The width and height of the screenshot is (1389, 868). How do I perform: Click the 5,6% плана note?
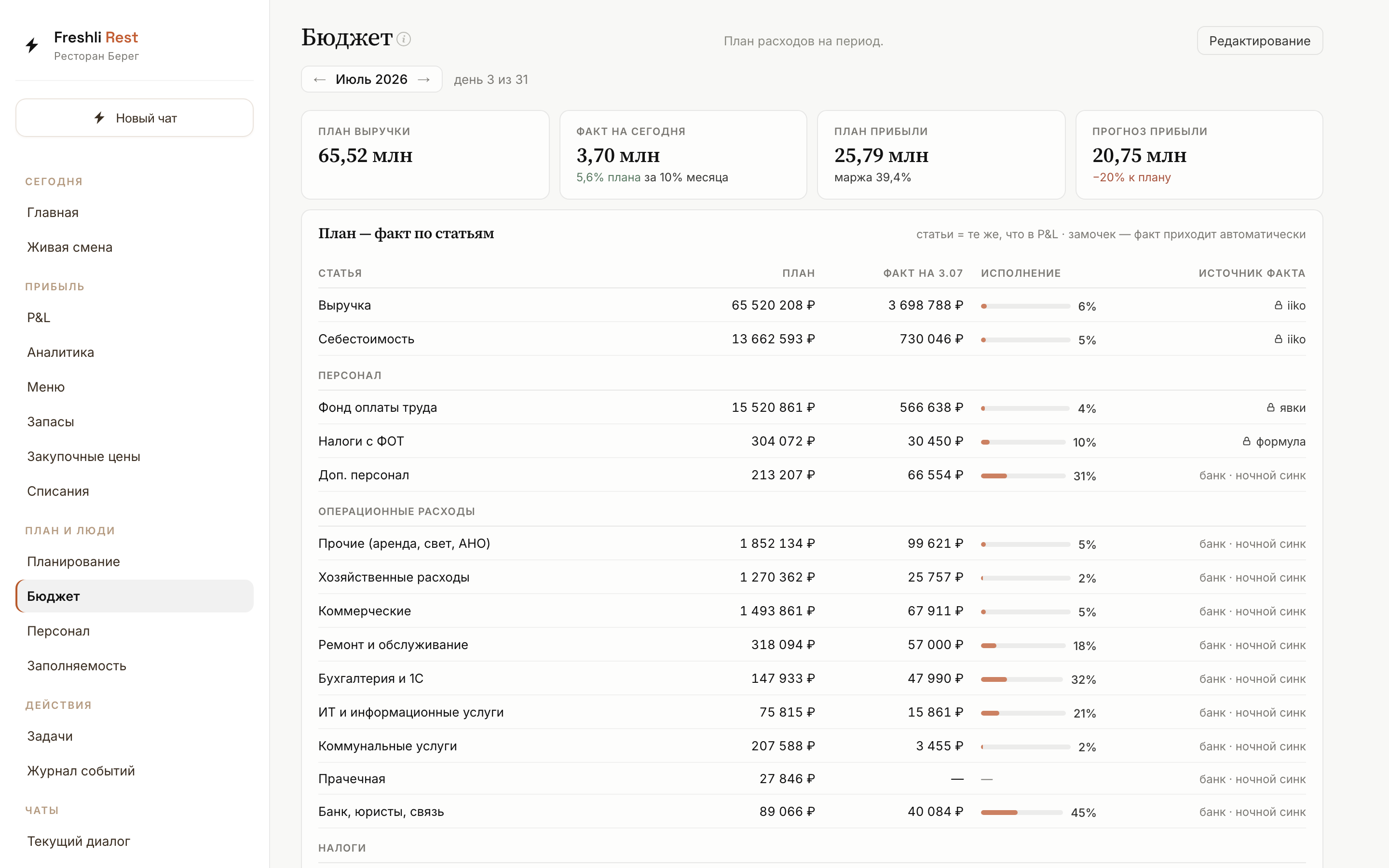pos(608,177)
